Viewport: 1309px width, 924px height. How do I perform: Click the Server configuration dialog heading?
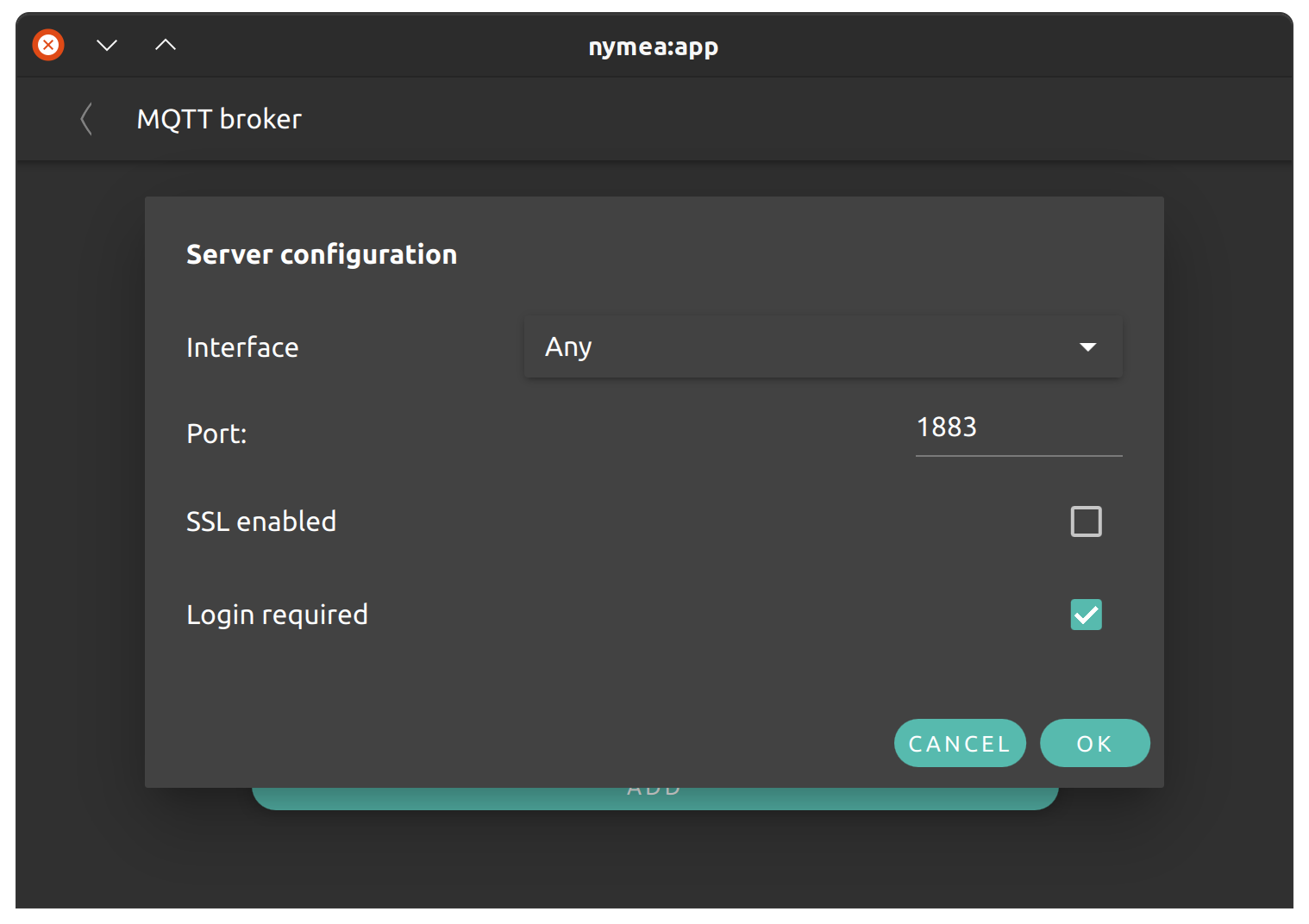(x=322, y=254)
